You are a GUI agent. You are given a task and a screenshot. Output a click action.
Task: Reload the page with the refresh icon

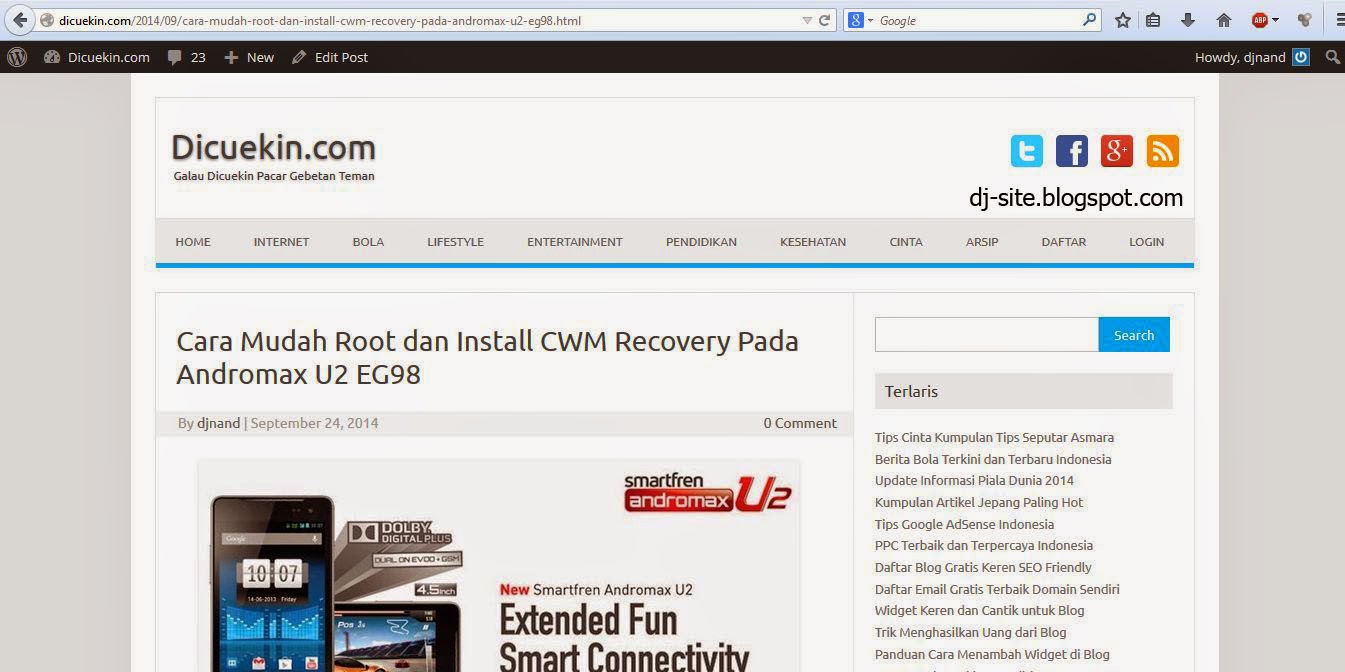[x=825, y=20]
